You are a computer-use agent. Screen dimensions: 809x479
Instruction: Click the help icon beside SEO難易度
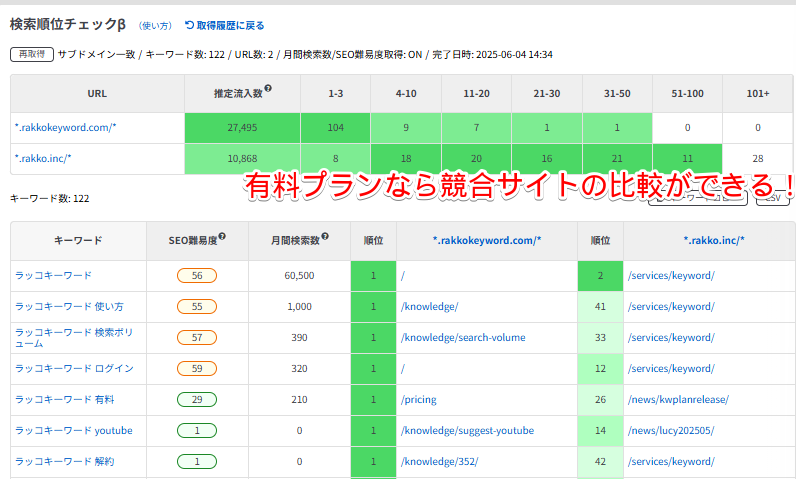(222, 236)
